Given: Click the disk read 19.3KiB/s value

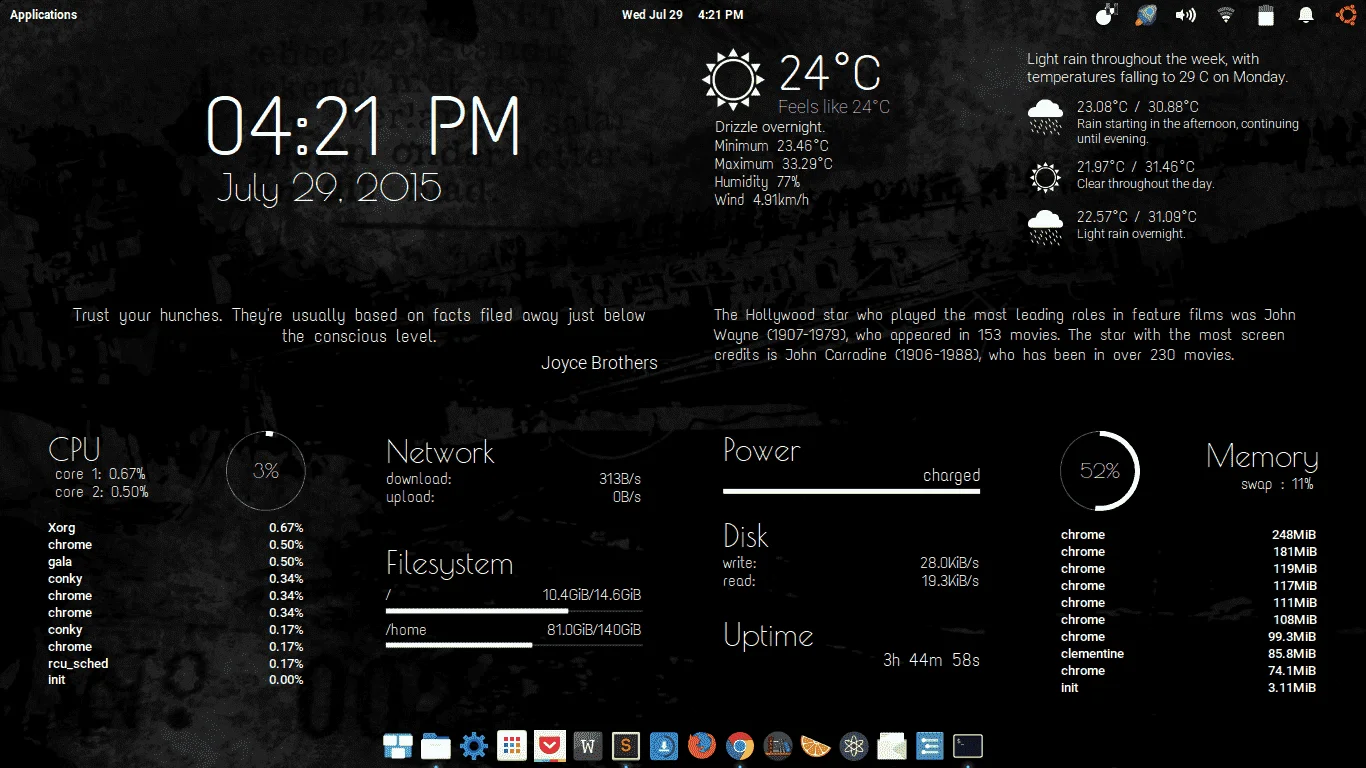Looking at the screenshot, I should click(x=949, y=581).
